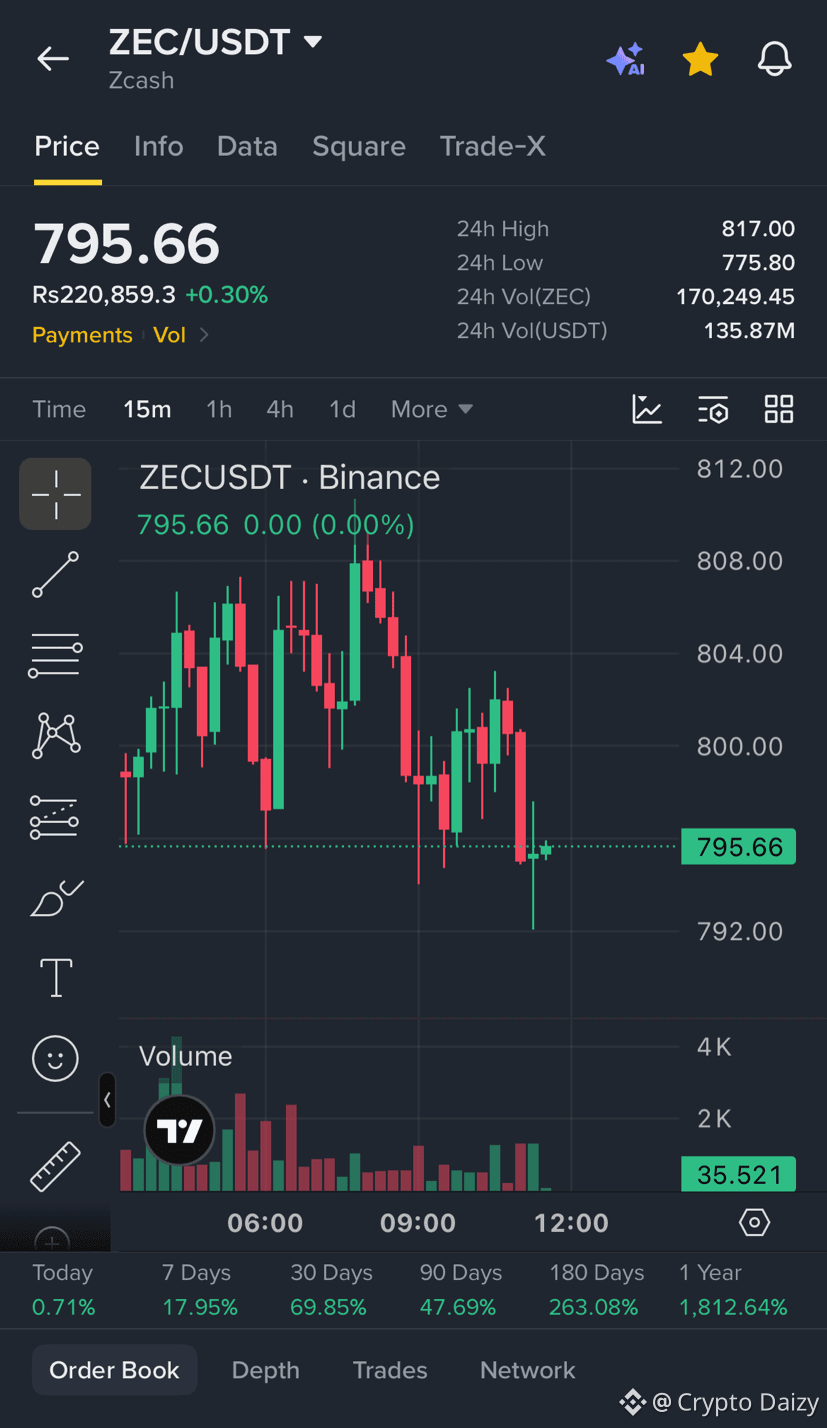Viewport: 827px width, 1428px height.
Task: Click the 06:00 time axis label
Action: (x=265, y=1223)
